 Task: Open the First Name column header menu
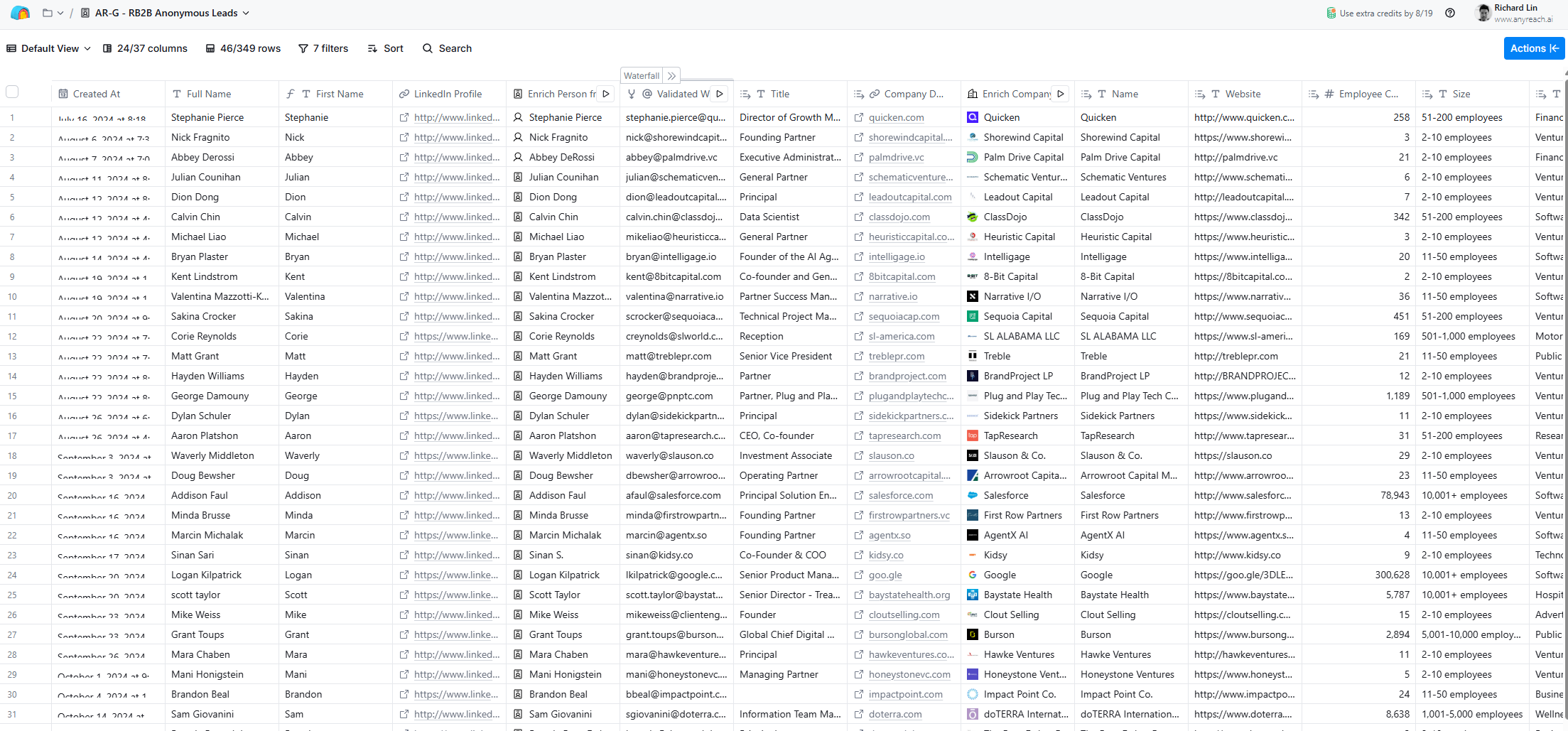(335, 94)
